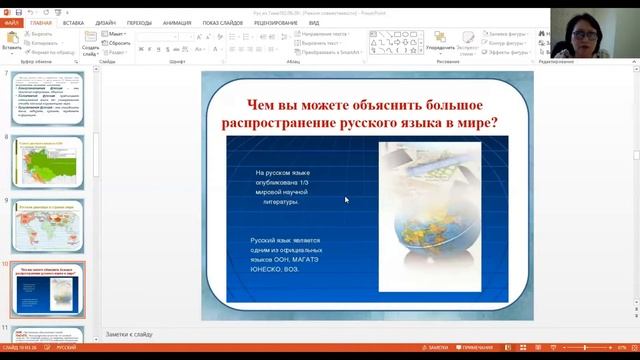Open the Макет layout dropdown
Image resolution: width=640 pixels, height=360 pixels.
(114, 34)
